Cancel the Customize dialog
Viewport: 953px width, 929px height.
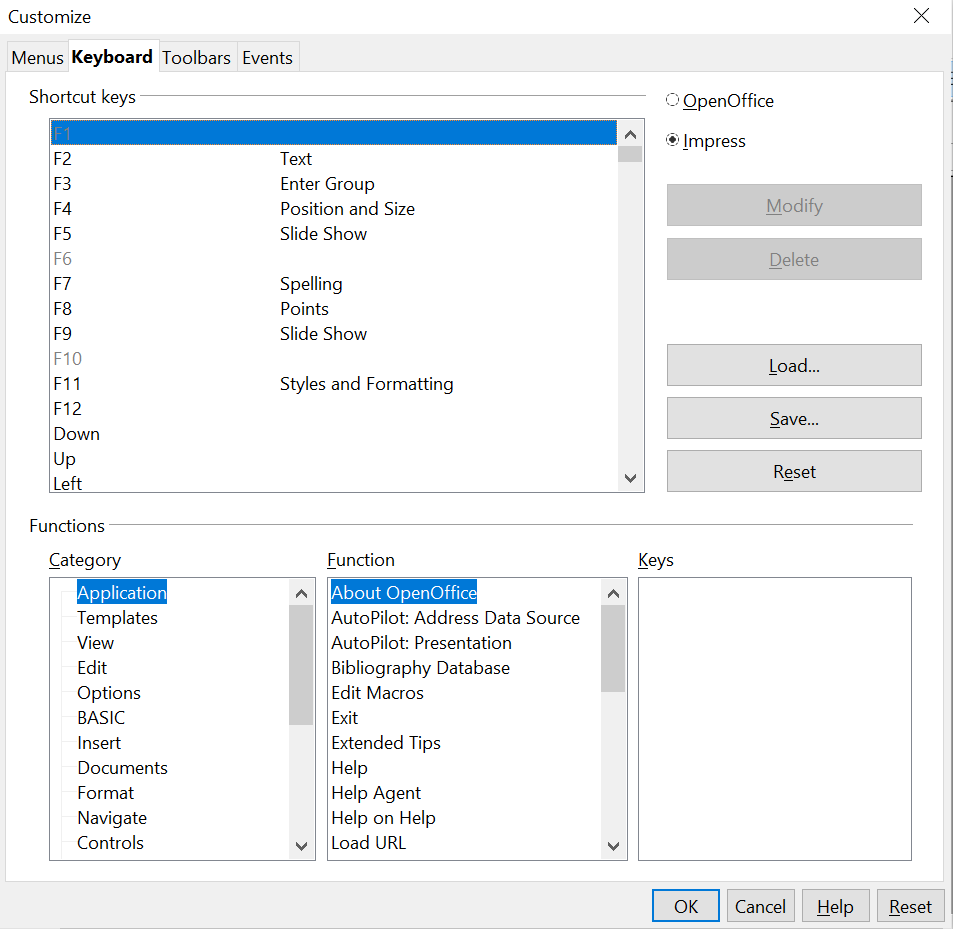pyautogui.click(x=760, y=906)
